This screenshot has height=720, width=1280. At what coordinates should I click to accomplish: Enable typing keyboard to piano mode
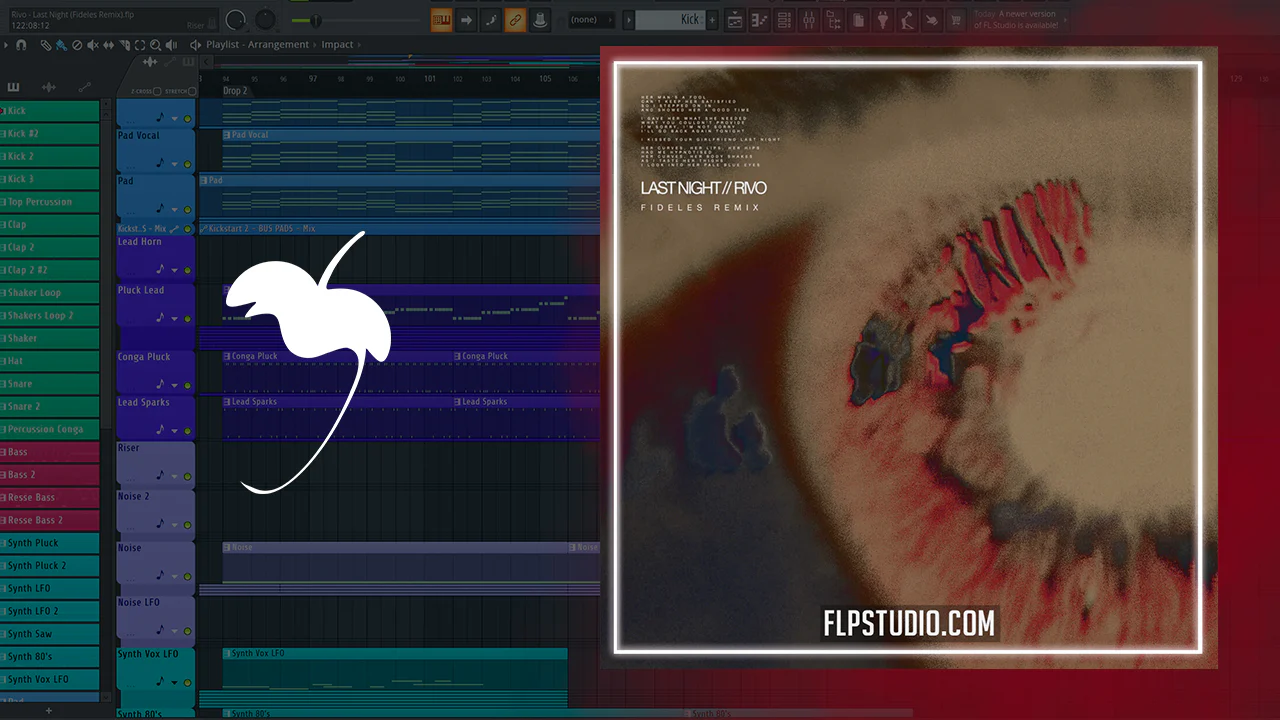[441, 19]
